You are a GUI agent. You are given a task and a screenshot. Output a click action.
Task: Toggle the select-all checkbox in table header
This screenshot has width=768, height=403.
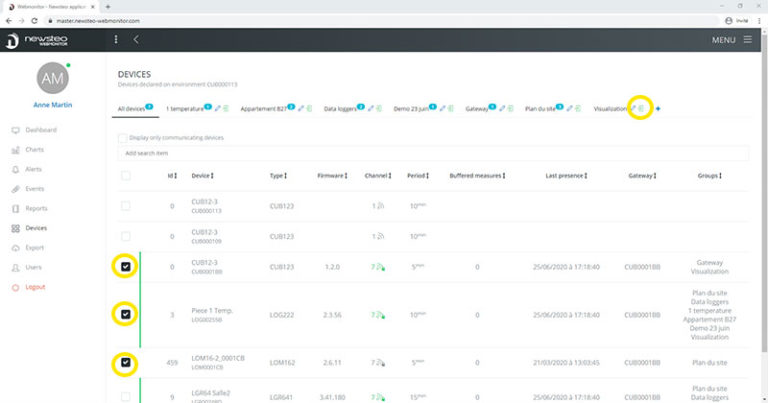point(126,176)
